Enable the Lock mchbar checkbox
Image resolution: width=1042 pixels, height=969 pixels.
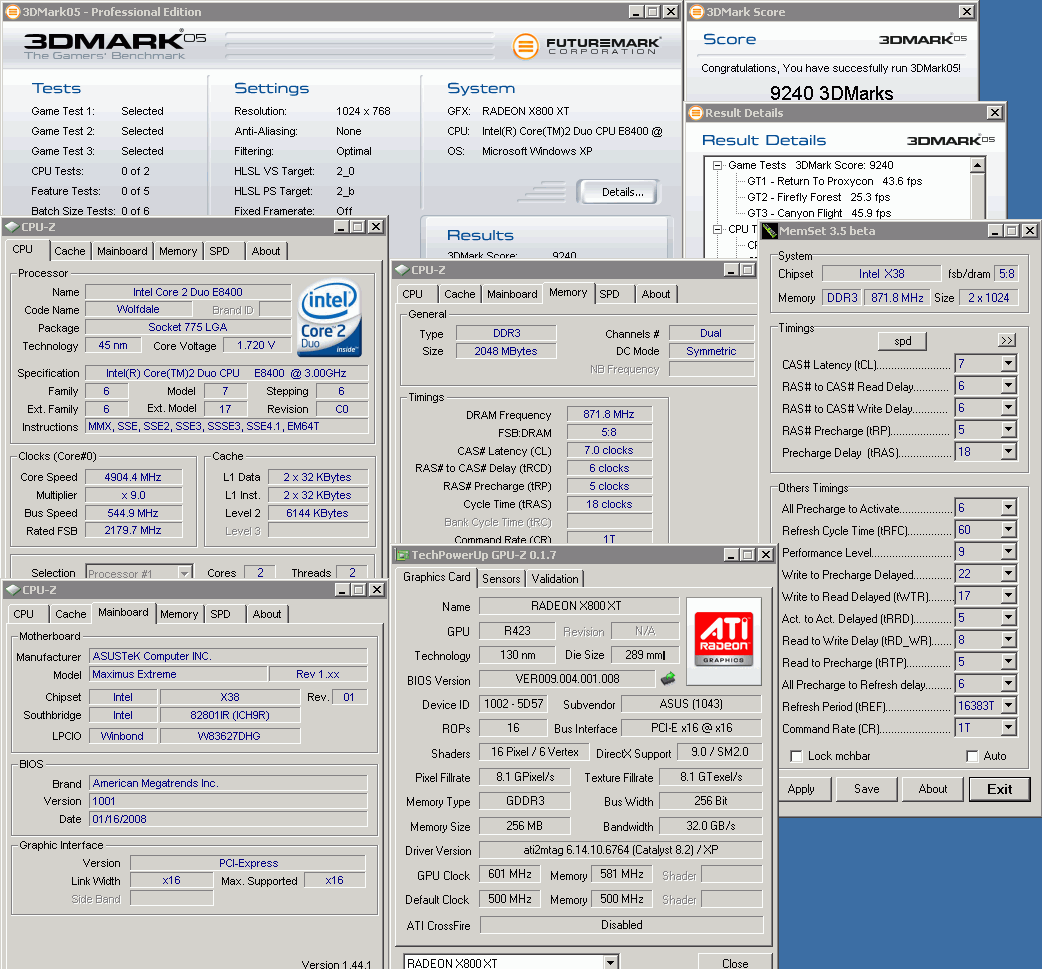pos(795,756)
